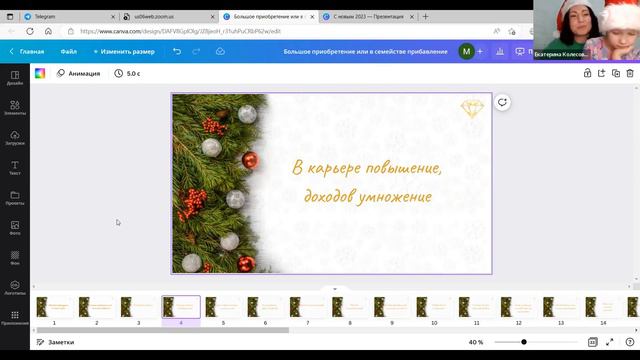640x360 pixels.
Task: Enter fullscreen with the expand arrows icon
Action: [x=610, y=342]
